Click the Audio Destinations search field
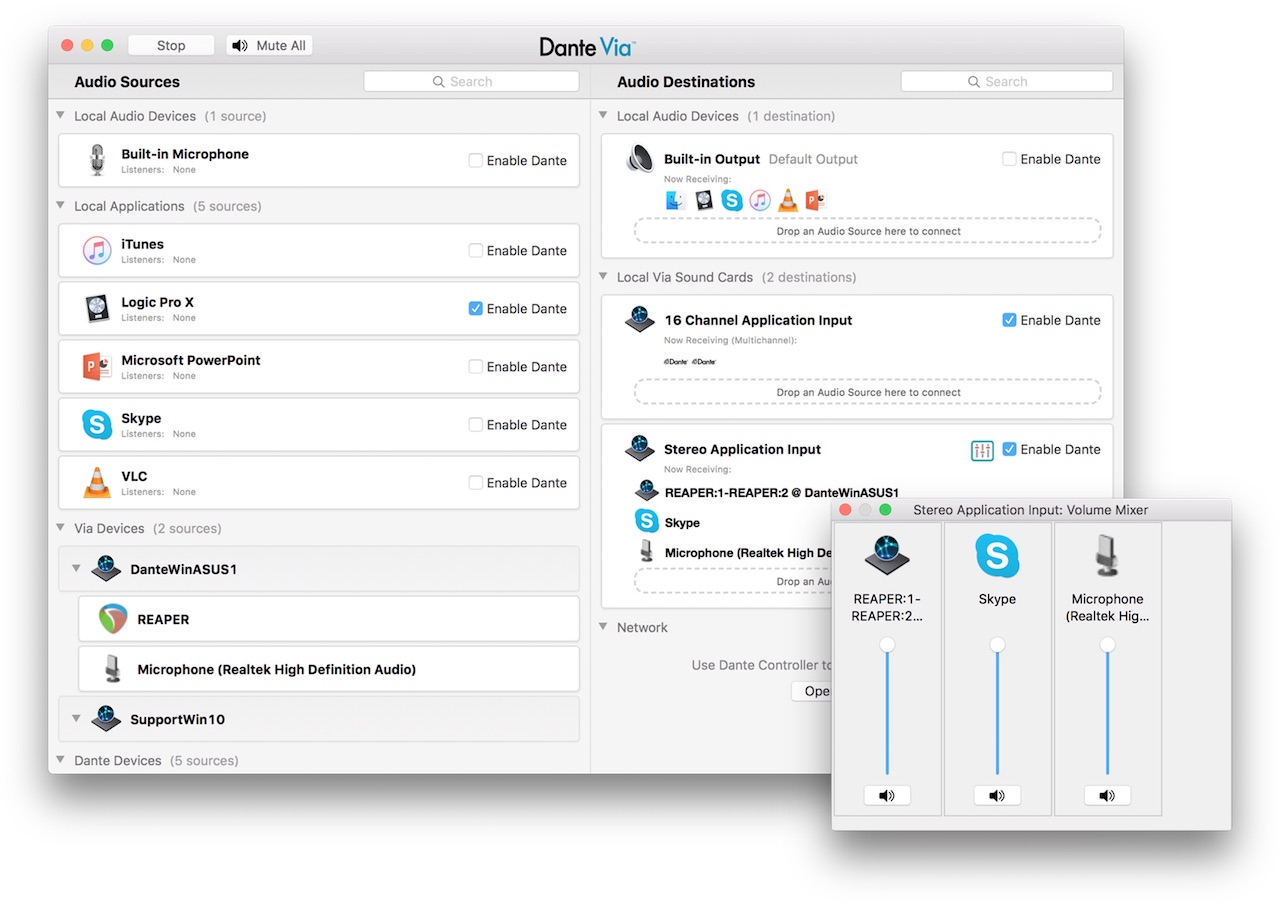 pos(1007,82)
